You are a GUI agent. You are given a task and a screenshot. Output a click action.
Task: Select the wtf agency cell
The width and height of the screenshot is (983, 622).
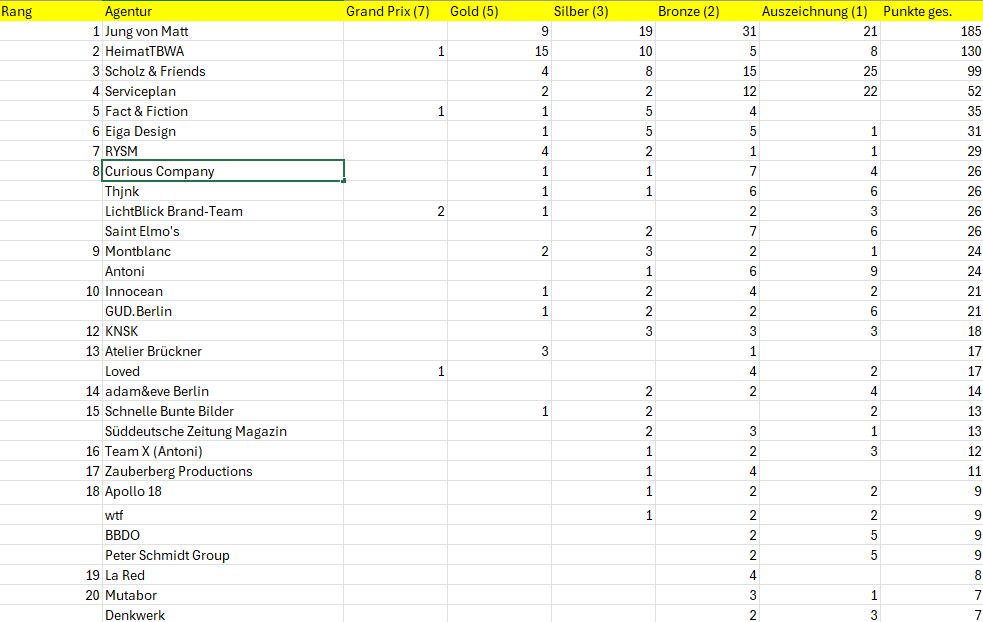coord(223,515)
